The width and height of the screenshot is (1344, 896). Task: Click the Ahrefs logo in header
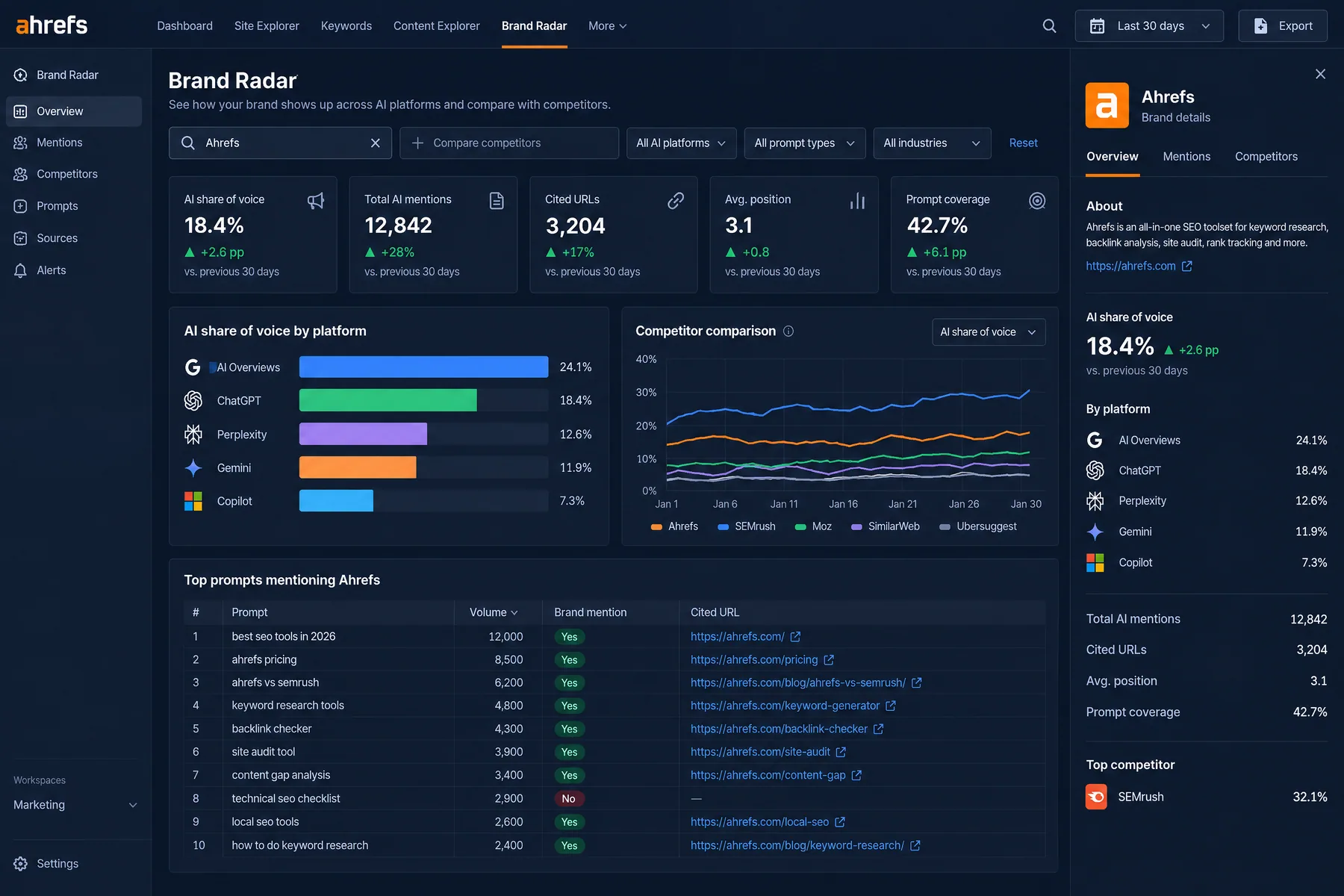52,25
